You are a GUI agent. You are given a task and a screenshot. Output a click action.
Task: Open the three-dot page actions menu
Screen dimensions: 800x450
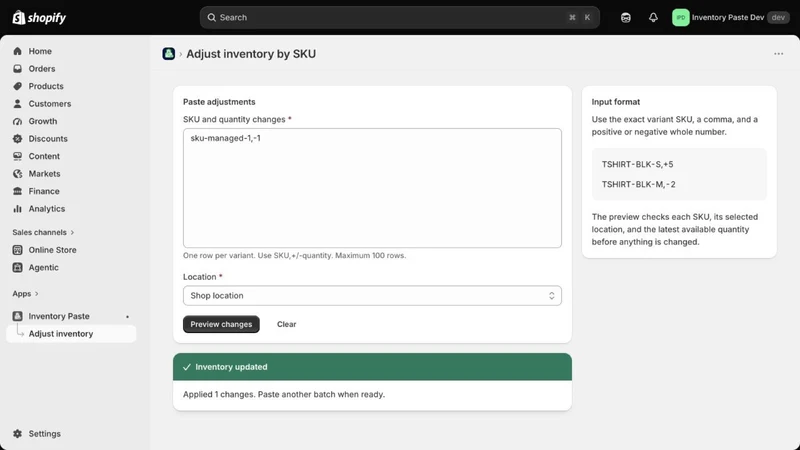click(x=778, y=54)
